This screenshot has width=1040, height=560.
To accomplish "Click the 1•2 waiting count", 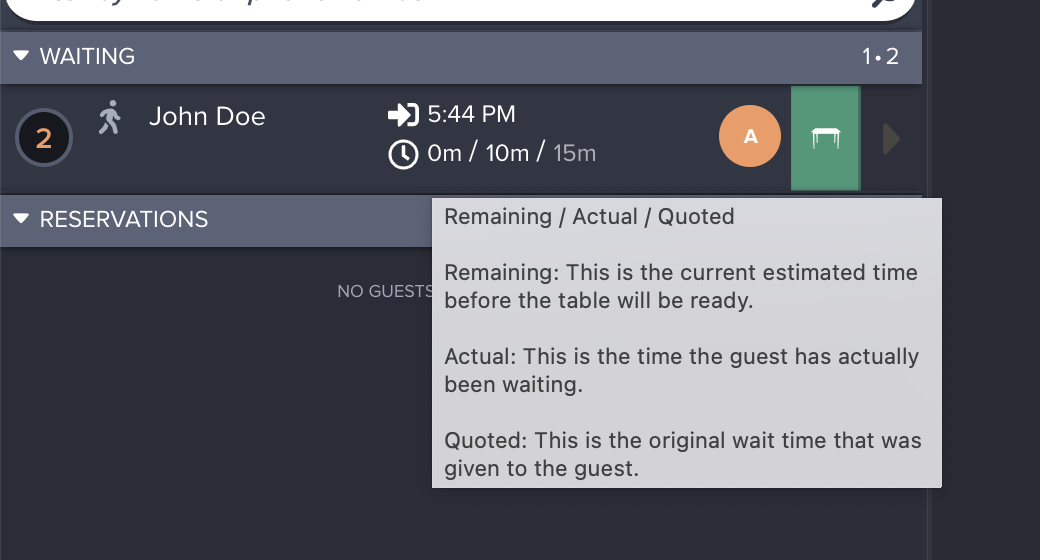I will coord(880,57).
